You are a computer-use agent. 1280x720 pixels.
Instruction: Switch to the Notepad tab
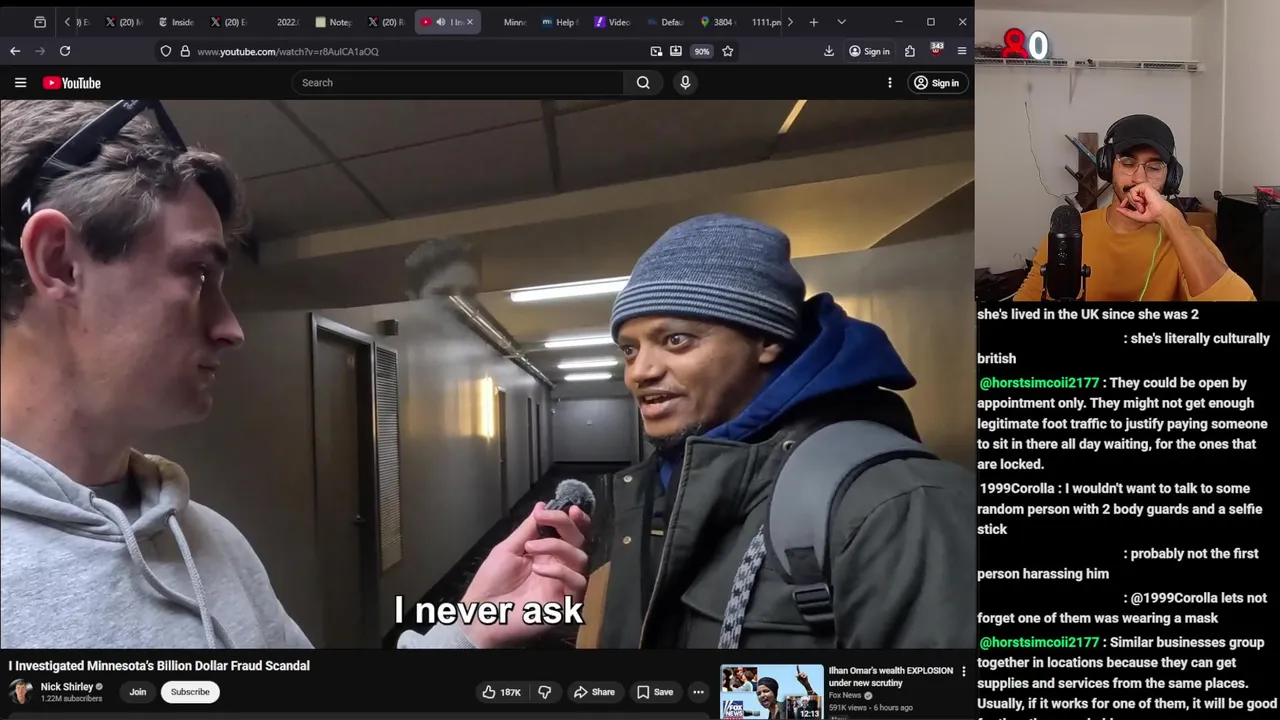[334, 22]
